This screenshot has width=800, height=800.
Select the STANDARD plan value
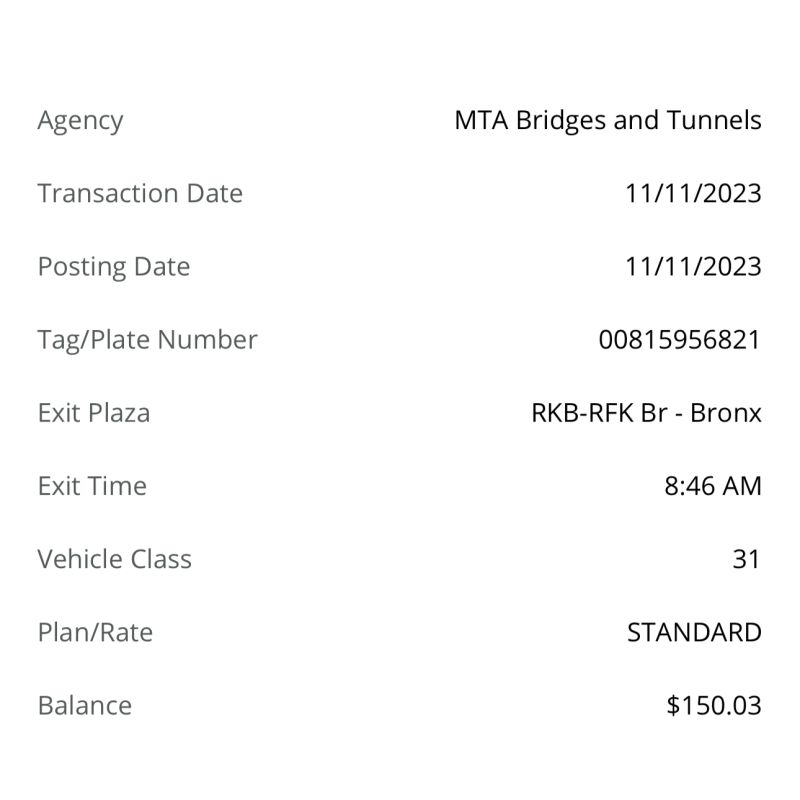pos(694,633)
